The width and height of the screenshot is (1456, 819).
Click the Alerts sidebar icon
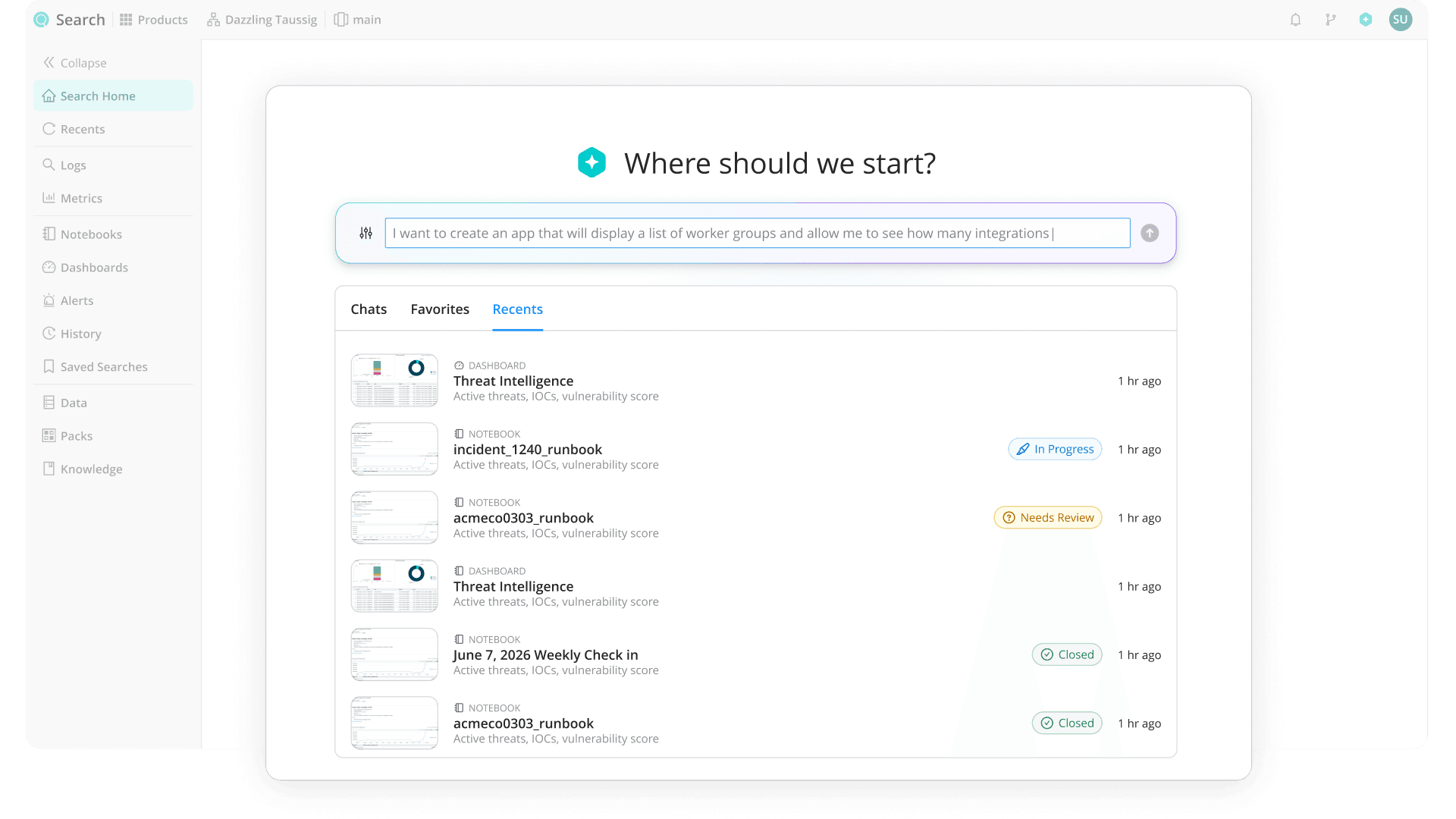[x=49, y=300]
